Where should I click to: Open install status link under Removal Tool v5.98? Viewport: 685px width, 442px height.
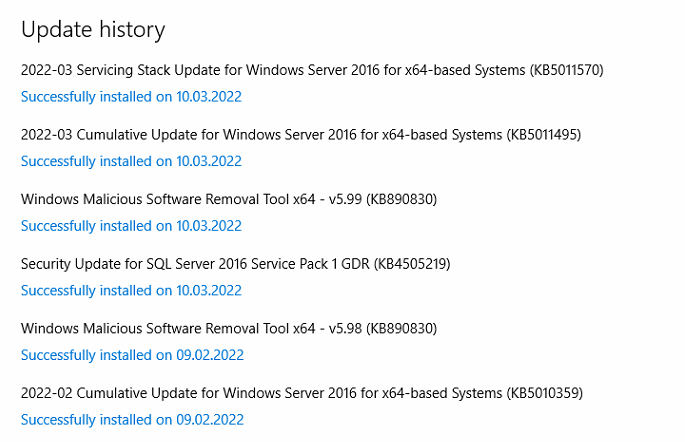[x=132, y=355]
